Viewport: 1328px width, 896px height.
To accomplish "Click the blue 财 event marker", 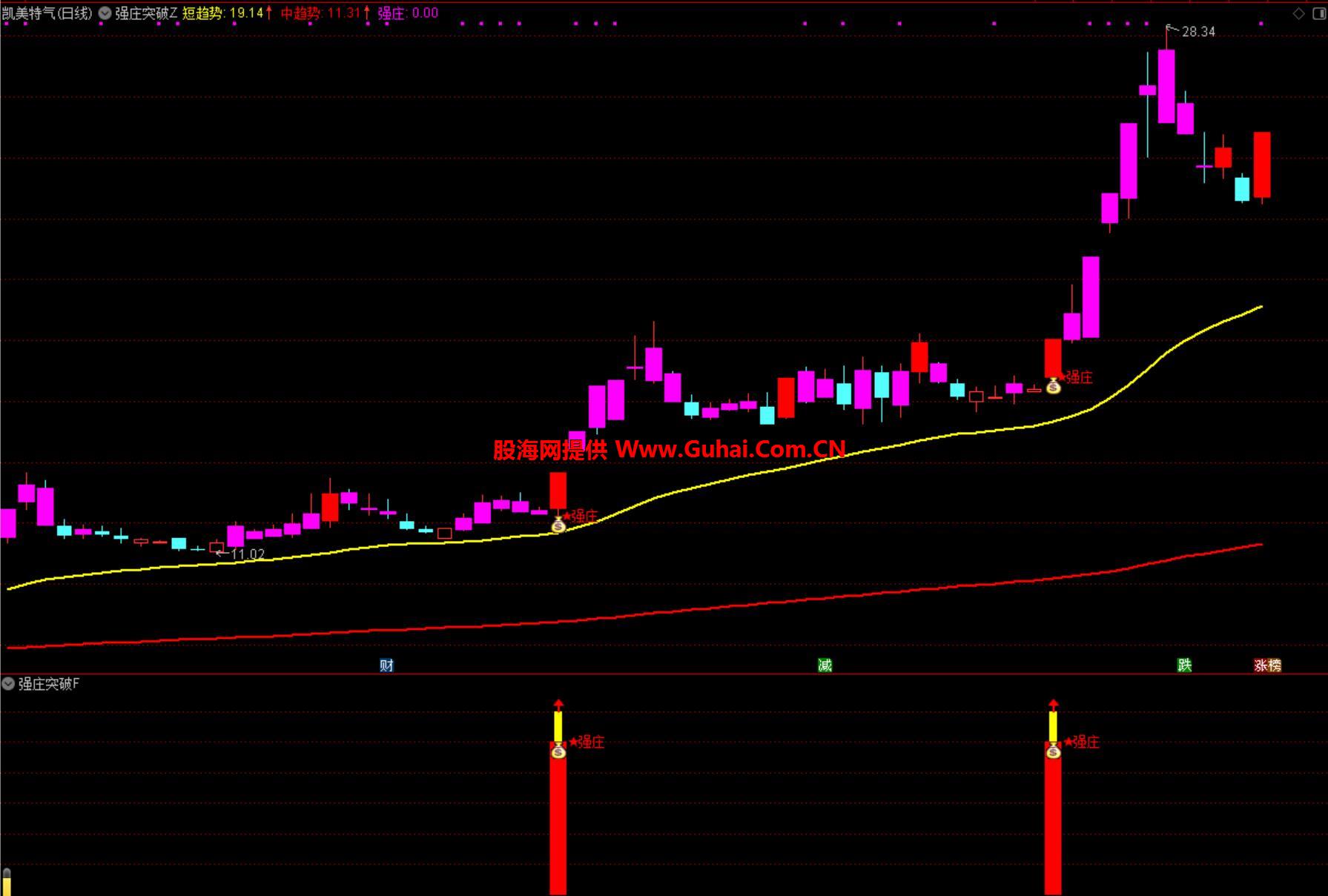I will pyautogui.click(x=386, y=665).
